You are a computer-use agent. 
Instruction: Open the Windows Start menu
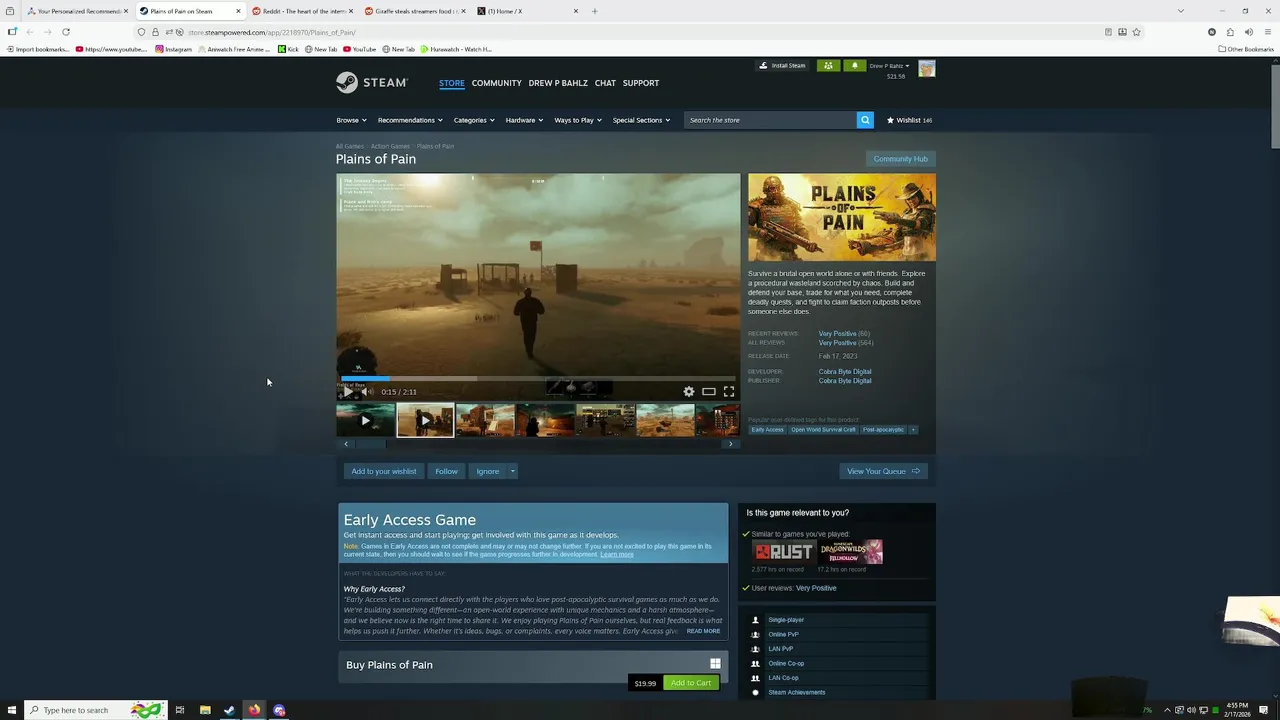click(x=12, y=710)
